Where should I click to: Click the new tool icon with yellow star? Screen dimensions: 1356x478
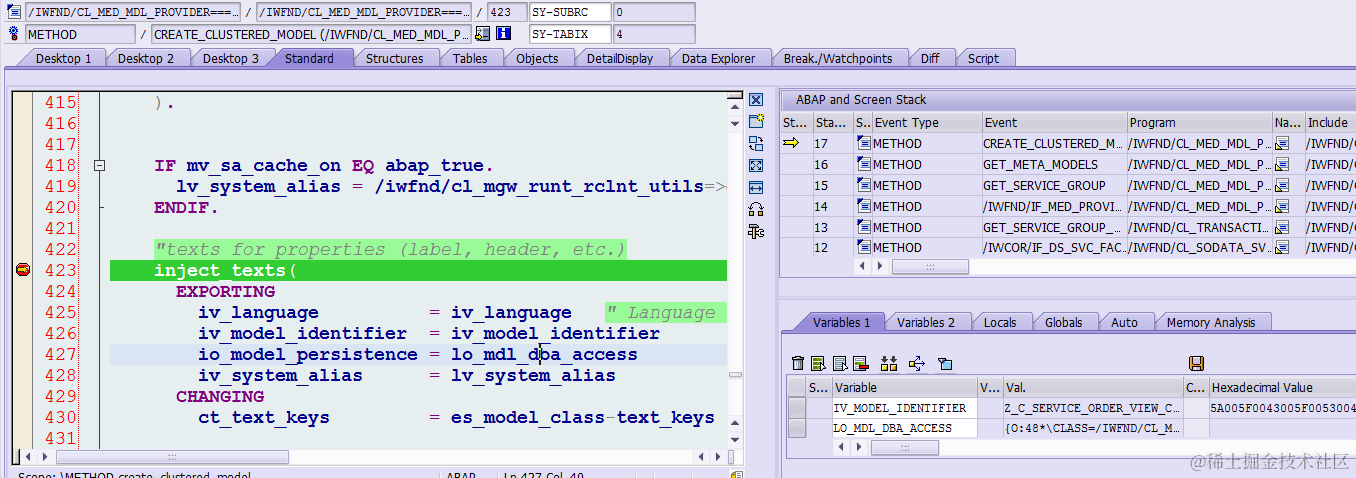click(756, 122)
